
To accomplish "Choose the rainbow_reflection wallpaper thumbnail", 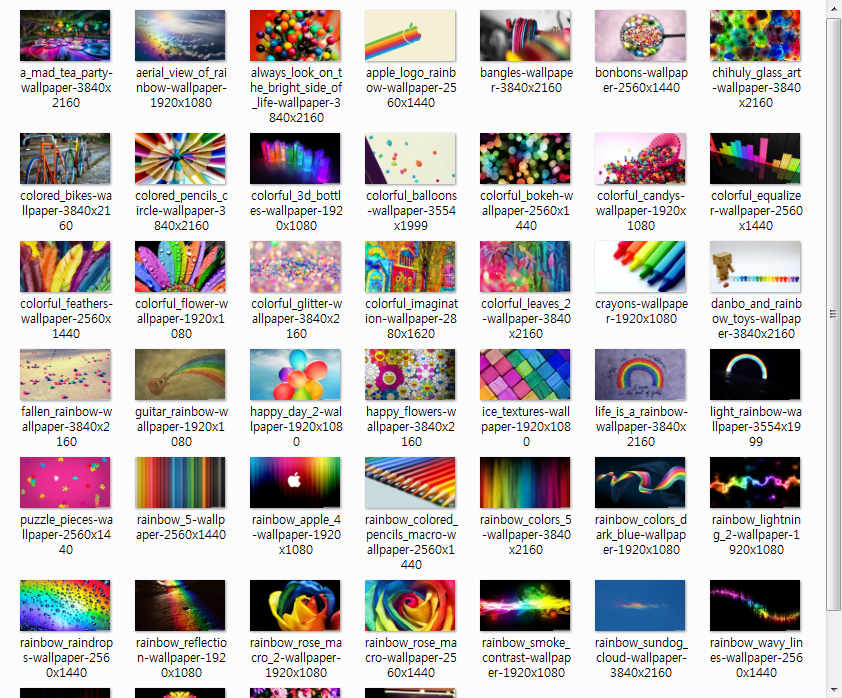I will [x=180, y=605].
